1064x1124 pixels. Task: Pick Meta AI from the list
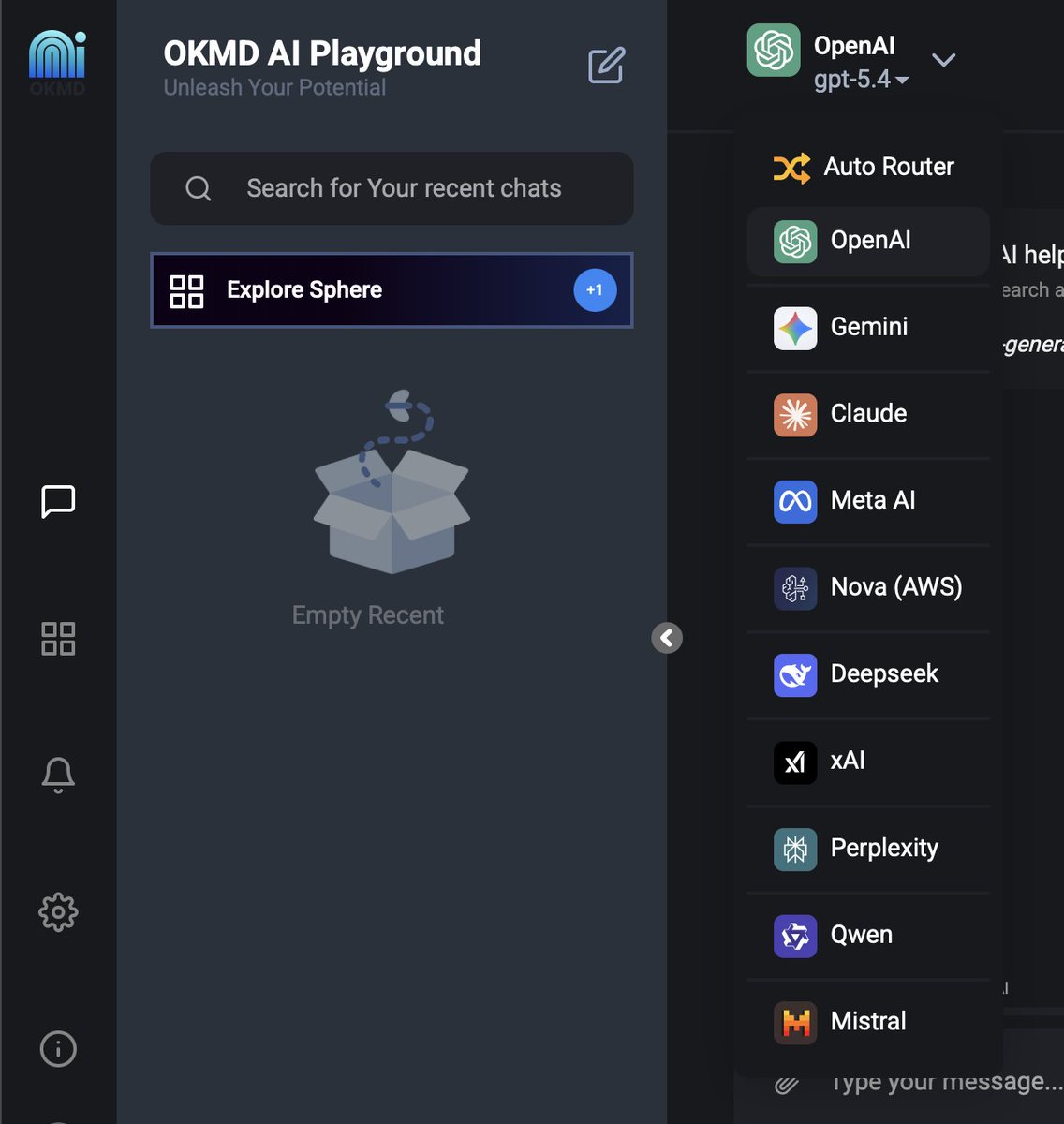(868, 501)
